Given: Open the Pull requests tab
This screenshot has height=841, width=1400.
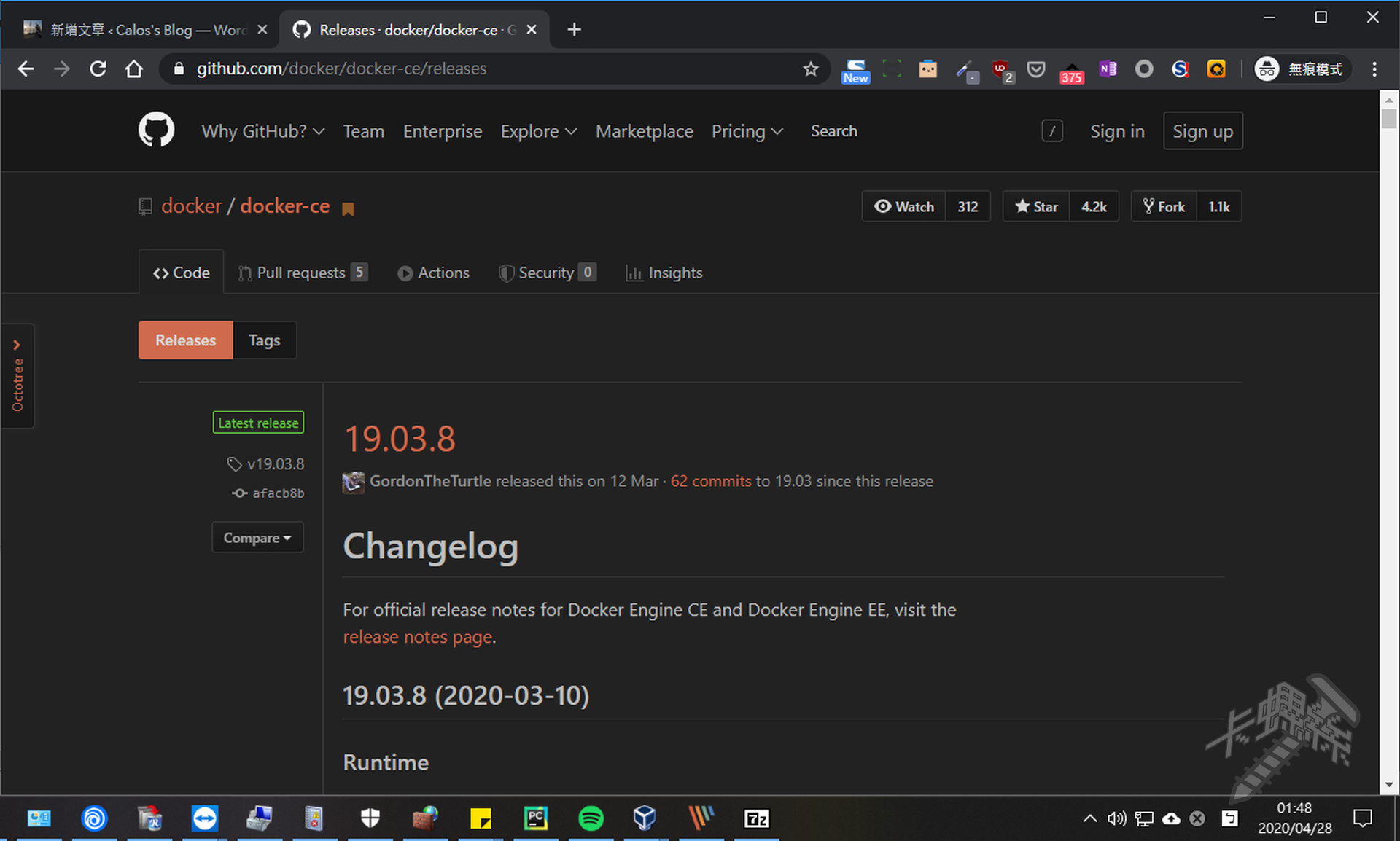Looking at the screenshot, I should pyautogui.click(x=301, y=273).
